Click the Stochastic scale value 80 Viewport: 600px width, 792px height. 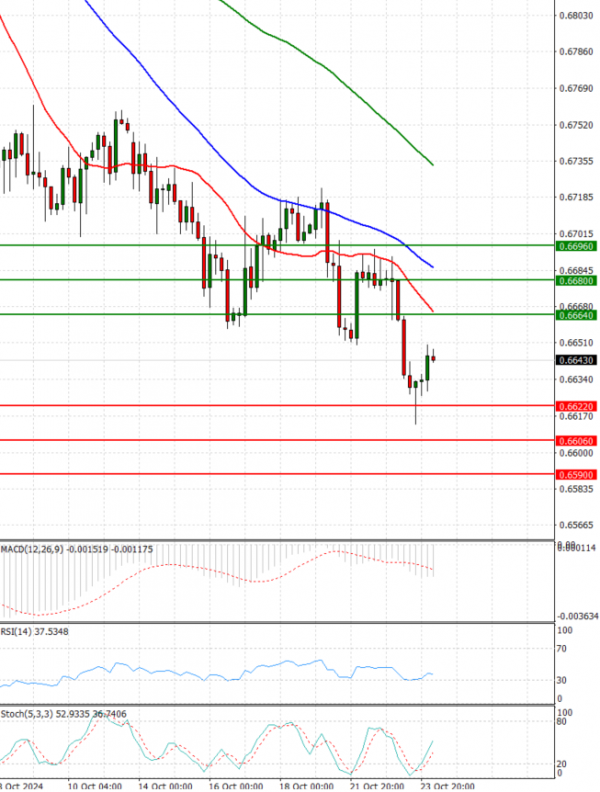tap(561, 722)
